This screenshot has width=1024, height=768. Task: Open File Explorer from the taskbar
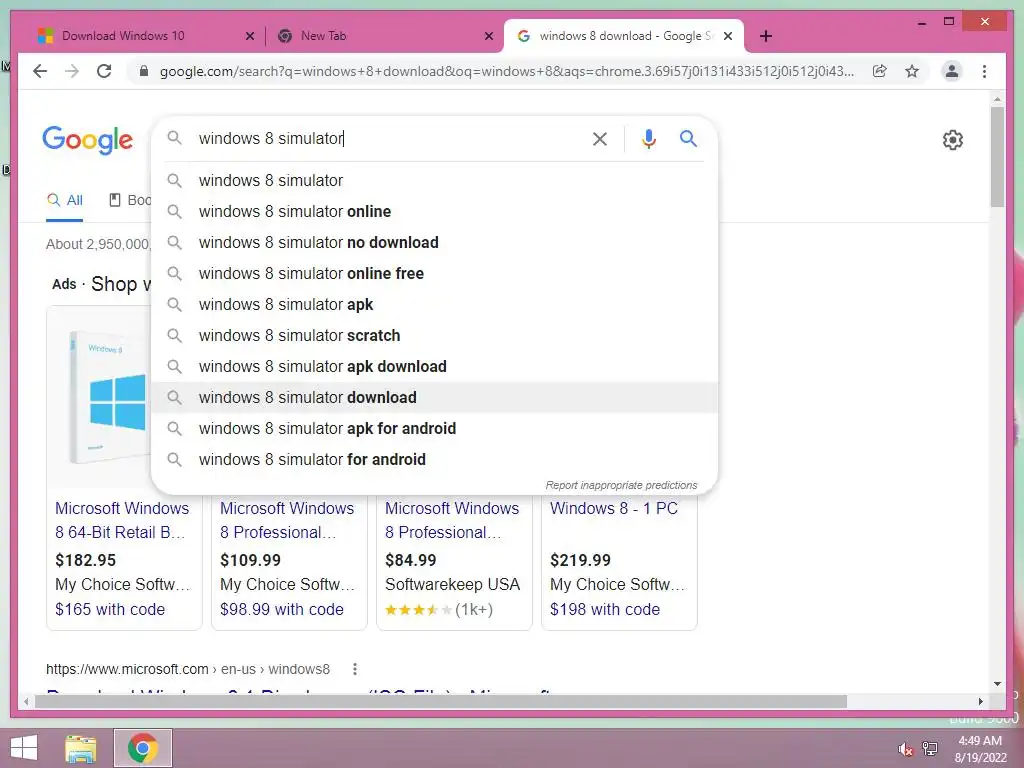pyautogui.click(x=80, y=748)
